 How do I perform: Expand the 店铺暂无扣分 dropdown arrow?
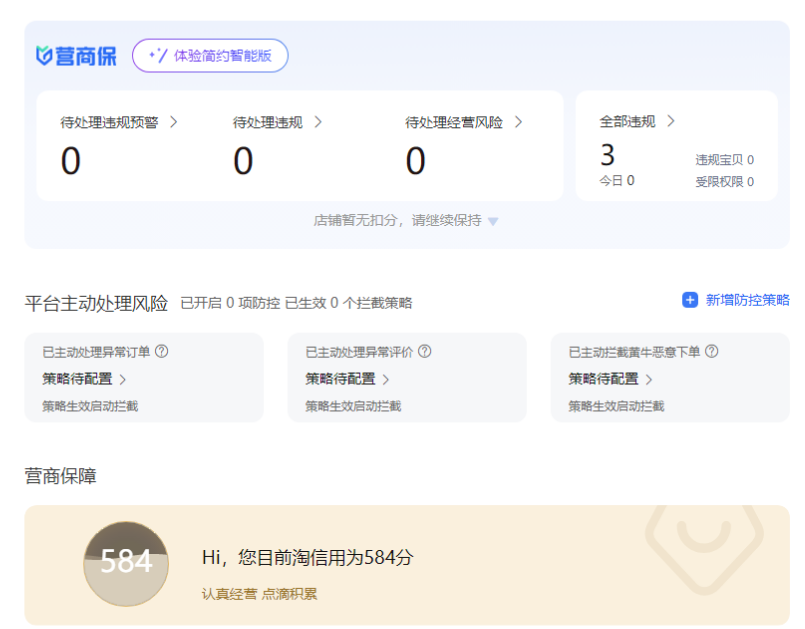pyautogui.click(x=493, y=221)
